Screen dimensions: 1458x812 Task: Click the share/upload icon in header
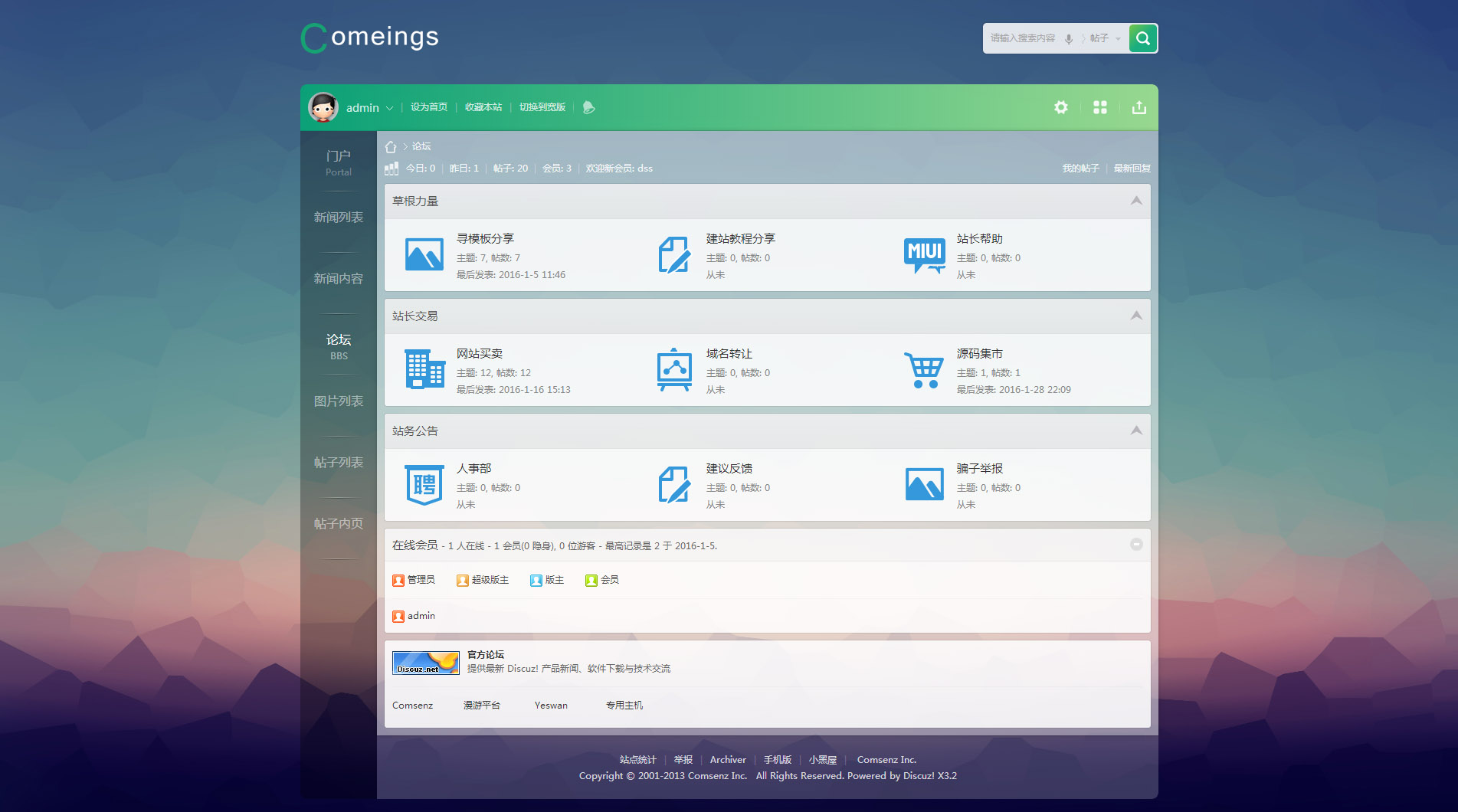[1139, 107]
